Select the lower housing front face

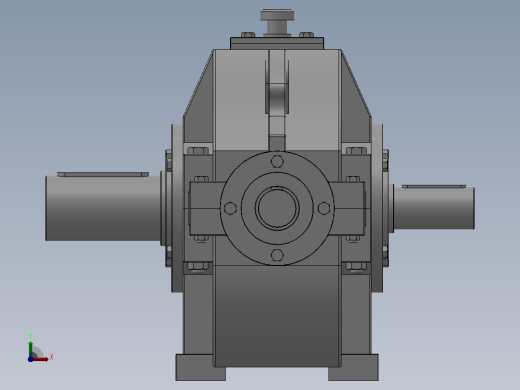tap(277, 316)
